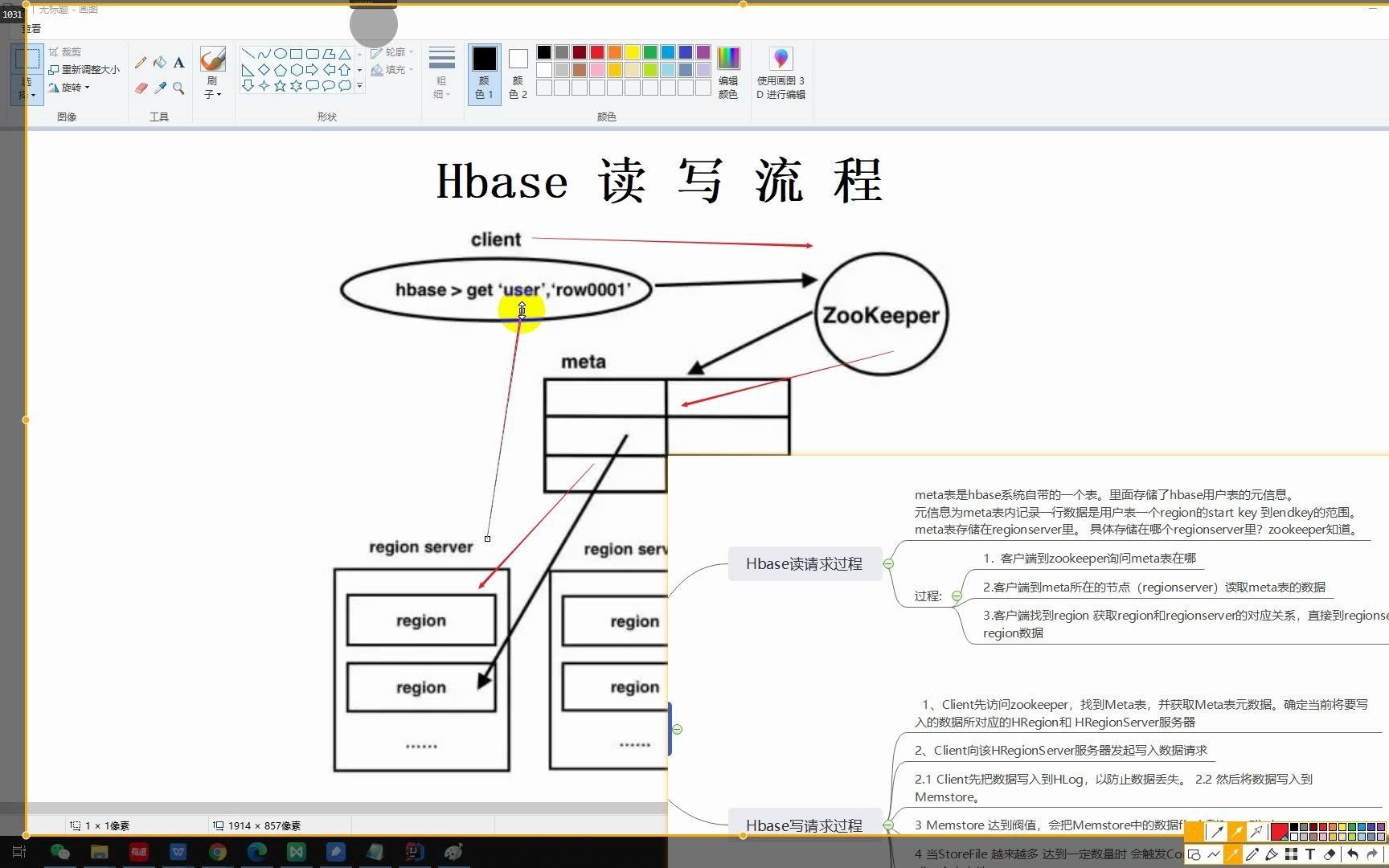Screen dimensions: 1389x868
Task: Select the polyline tool in annotation toolbar
Action: pos(1214,854)
